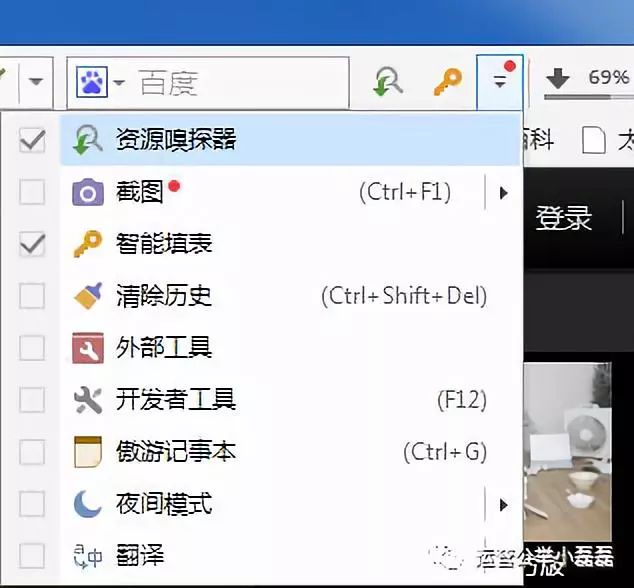Viewport: 634px width, 588px height.
Task: Click inside the 百度 search box
Action: pyautogui.click(x=208, y=83)
